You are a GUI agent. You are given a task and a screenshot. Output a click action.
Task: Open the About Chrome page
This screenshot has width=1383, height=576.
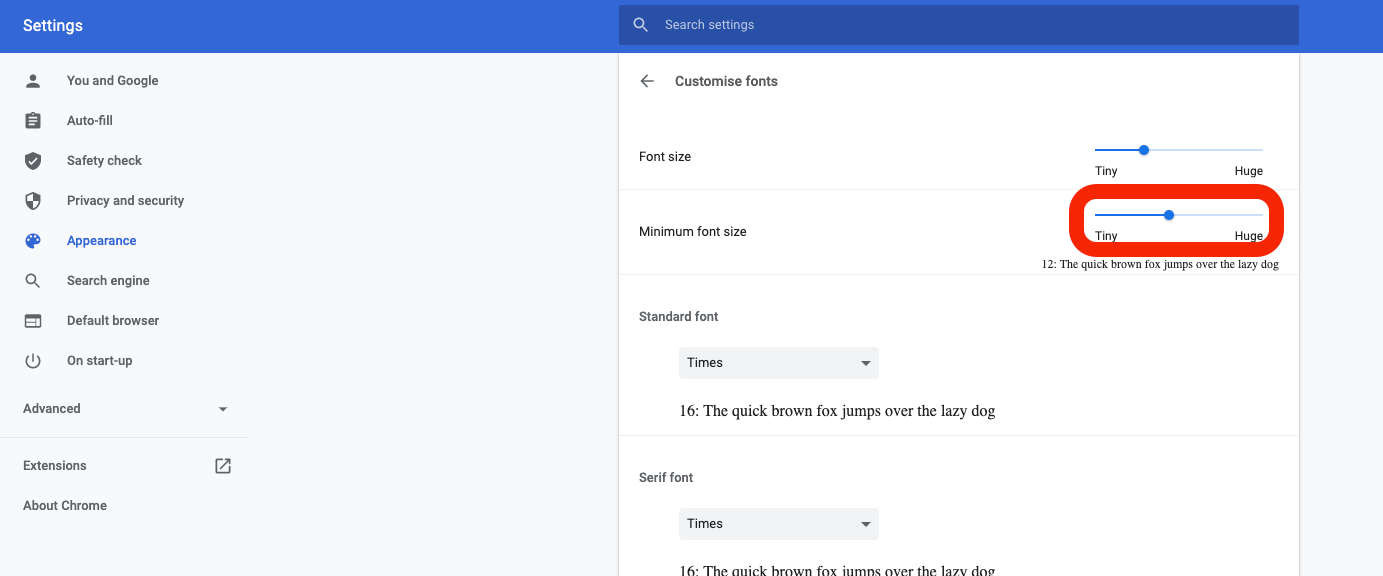pos(65,506)
